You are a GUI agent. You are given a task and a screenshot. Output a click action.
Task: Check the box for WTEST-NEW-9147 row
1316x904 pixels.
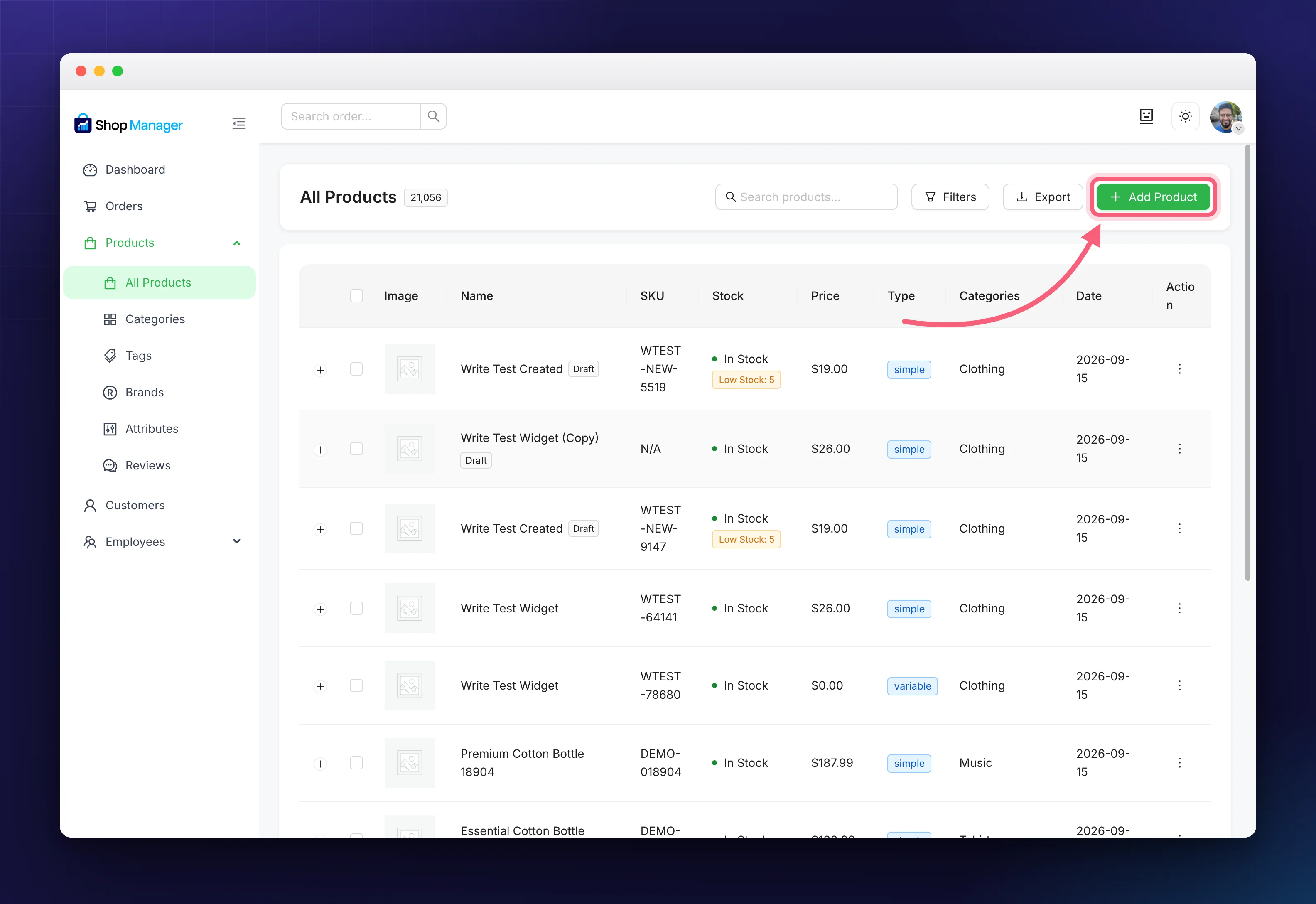tap(356, 528)
